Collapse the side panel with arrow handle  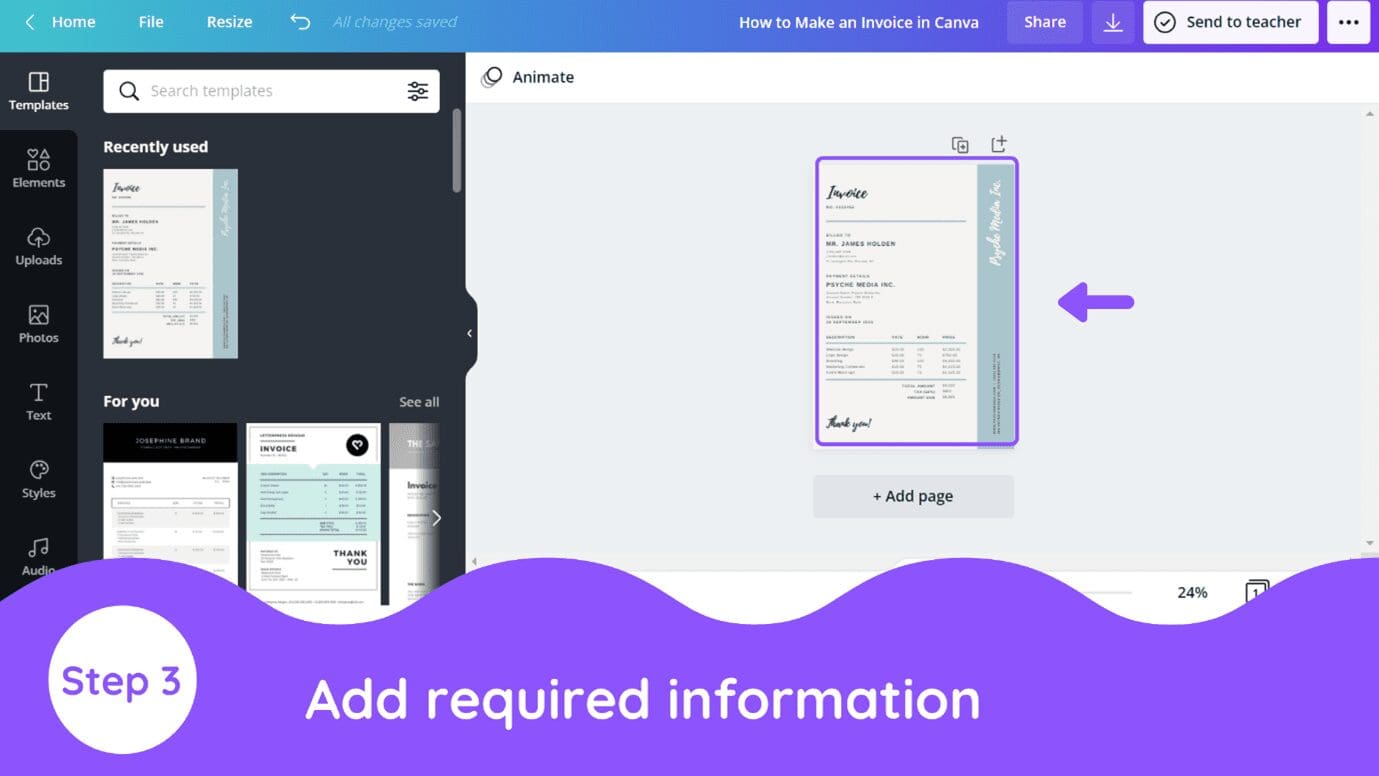click(x=470, y=334)
